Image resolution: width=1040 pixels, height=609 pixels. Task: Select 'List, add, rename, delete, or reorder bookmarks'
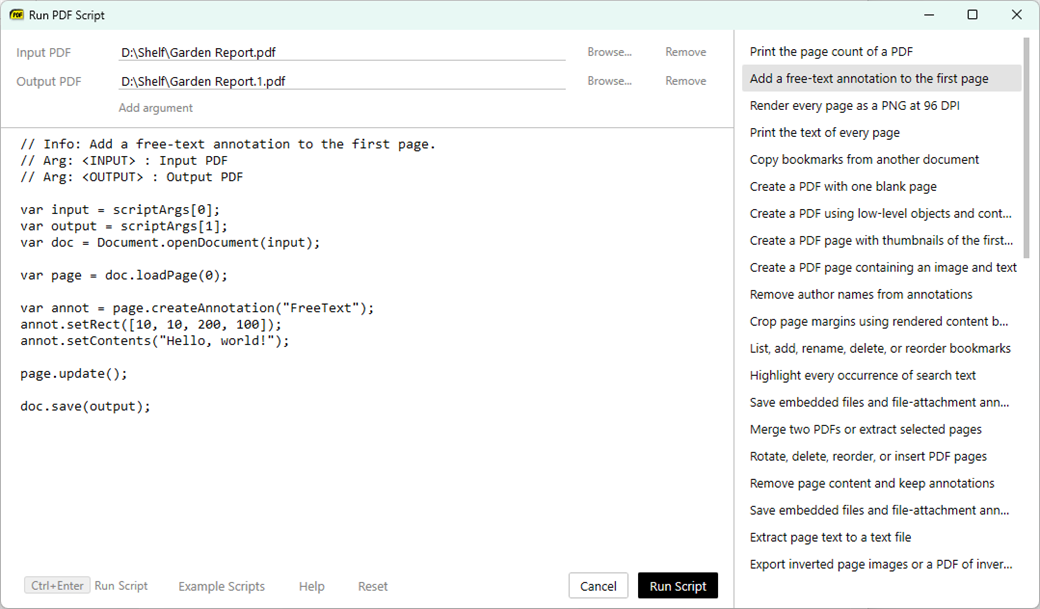pyautogui.click(x=881, y=349)
